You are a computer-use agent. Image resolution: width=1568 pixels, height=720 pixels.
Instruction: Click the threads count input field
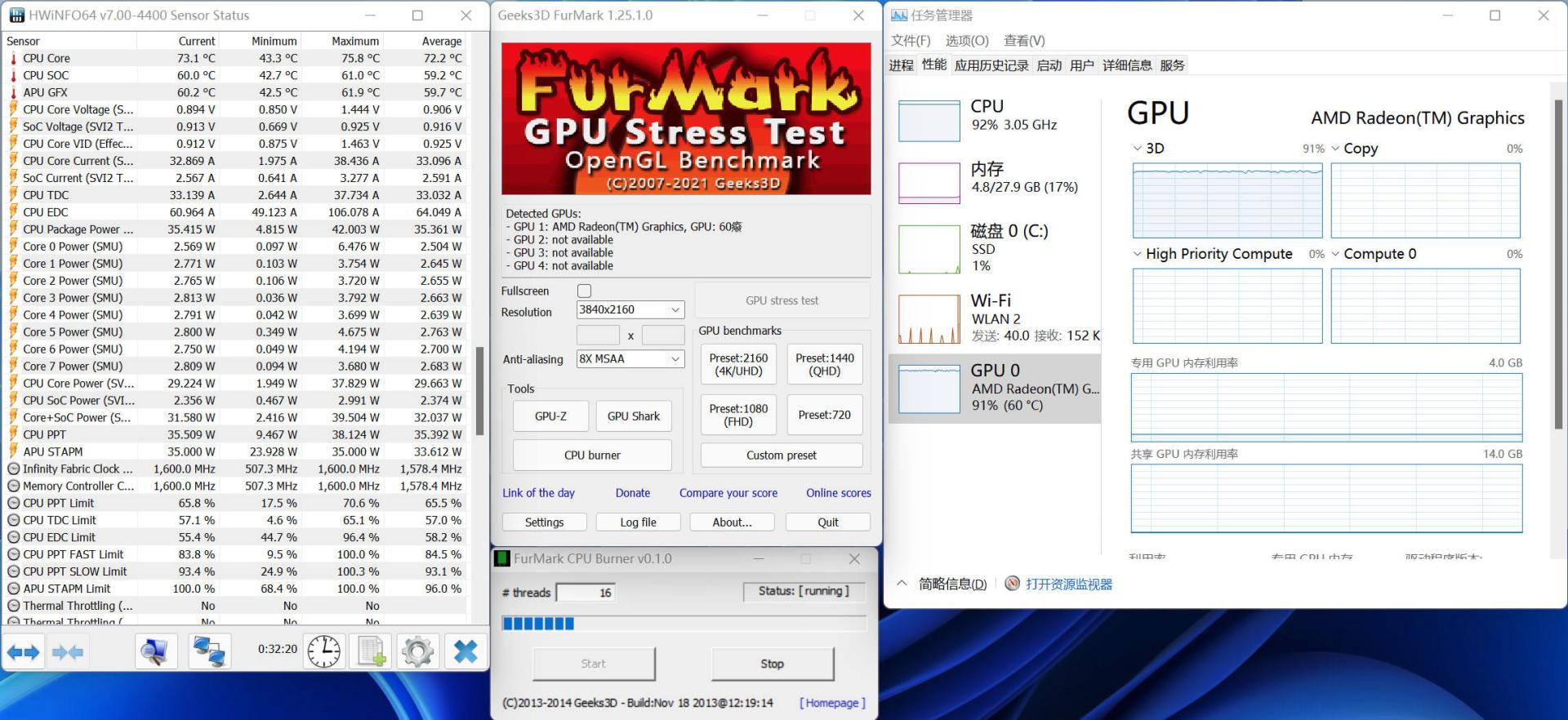pos(585,593)
